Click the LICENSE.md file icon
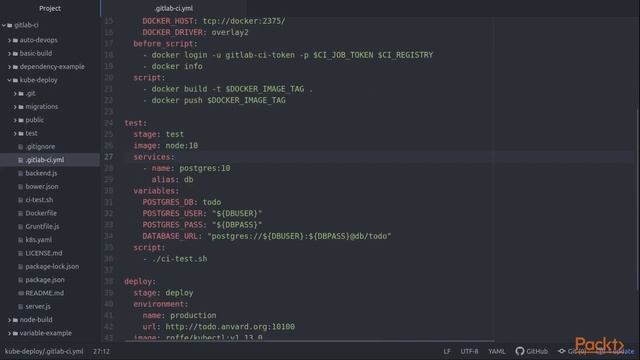This screenshot has width=640, height=360. pos(20,253)
